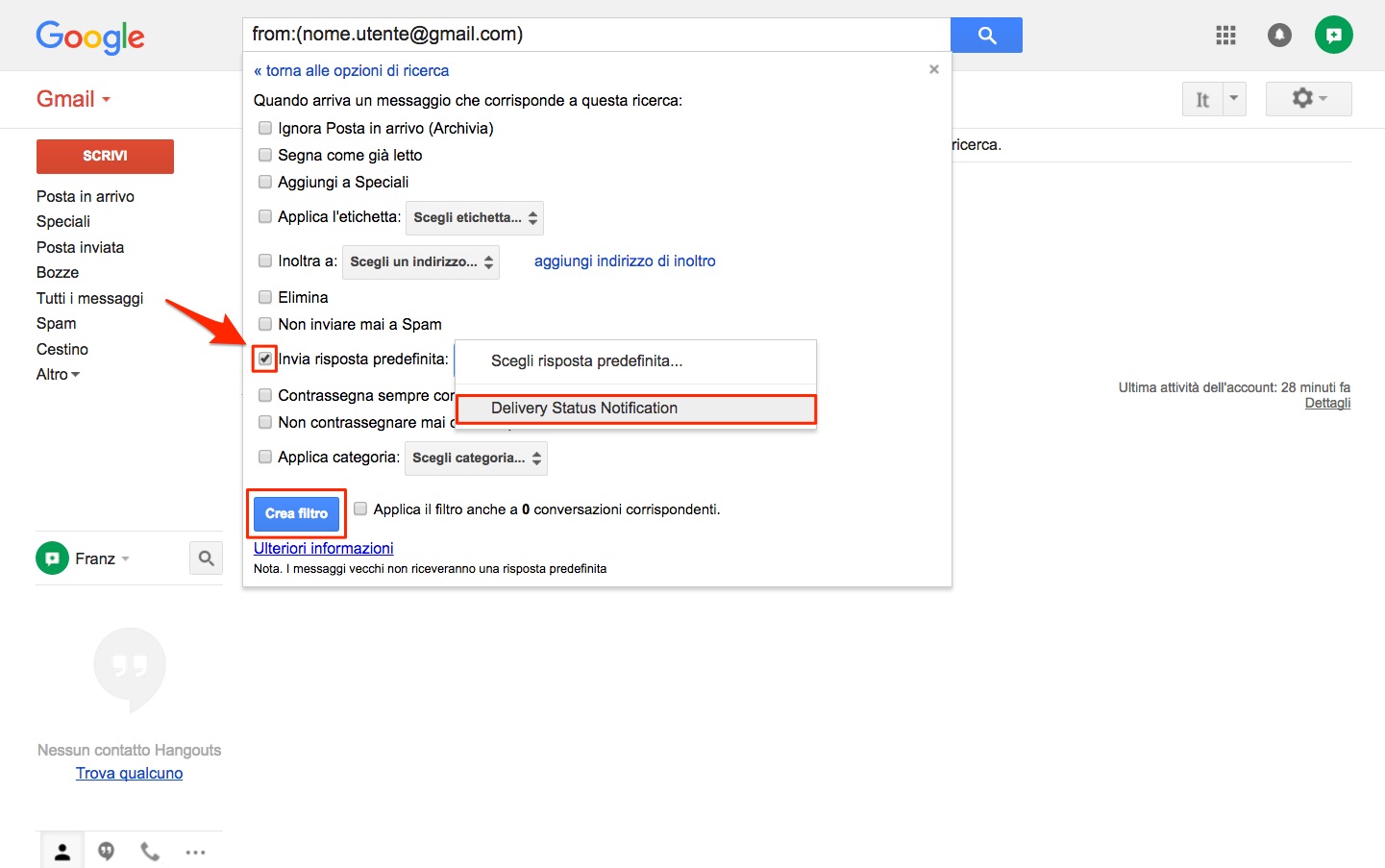Click the Google logo

[90, 37]
